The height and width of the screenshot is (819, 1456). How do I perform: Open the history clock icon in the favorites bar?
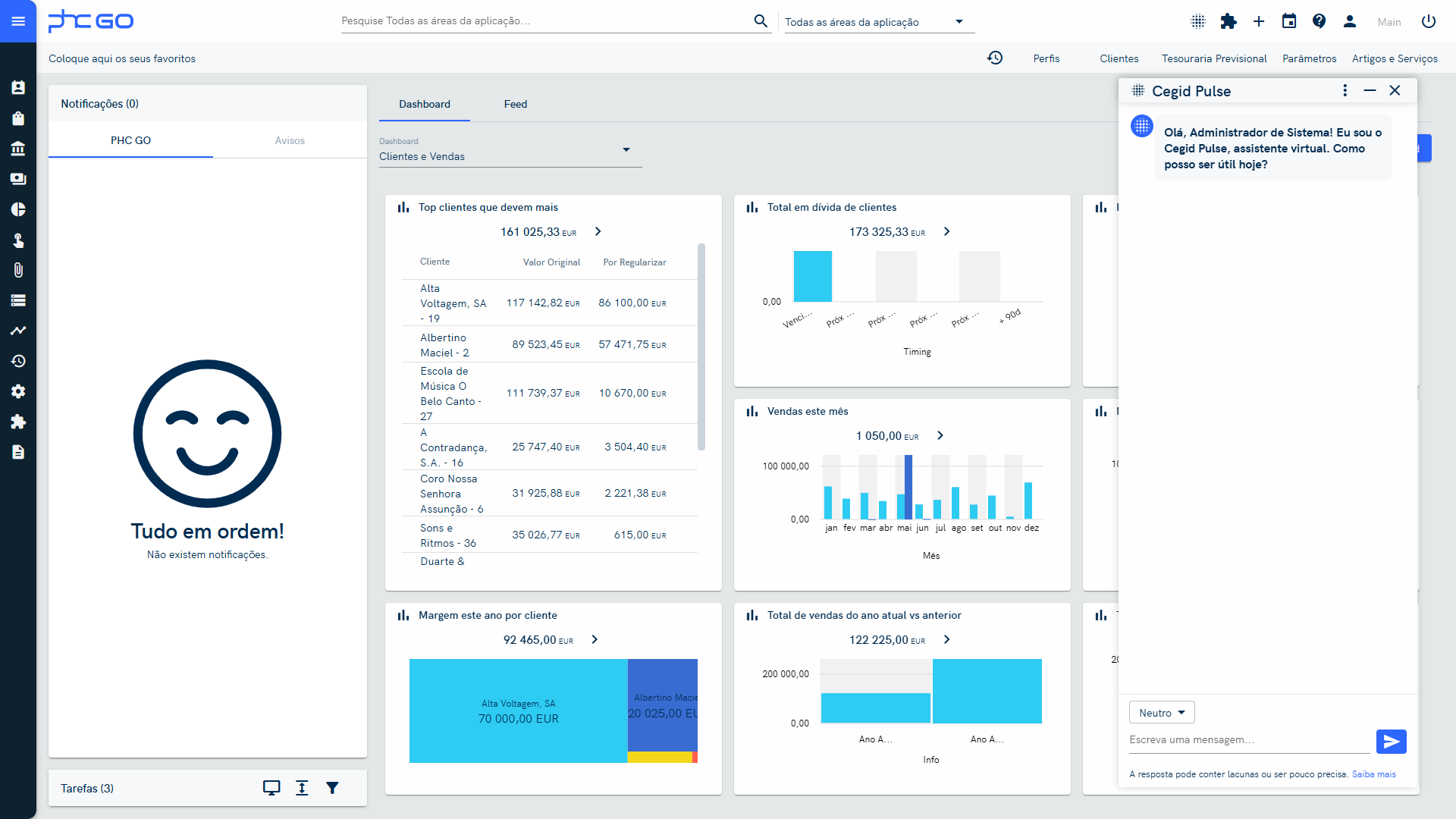click(x=995, y=58)
